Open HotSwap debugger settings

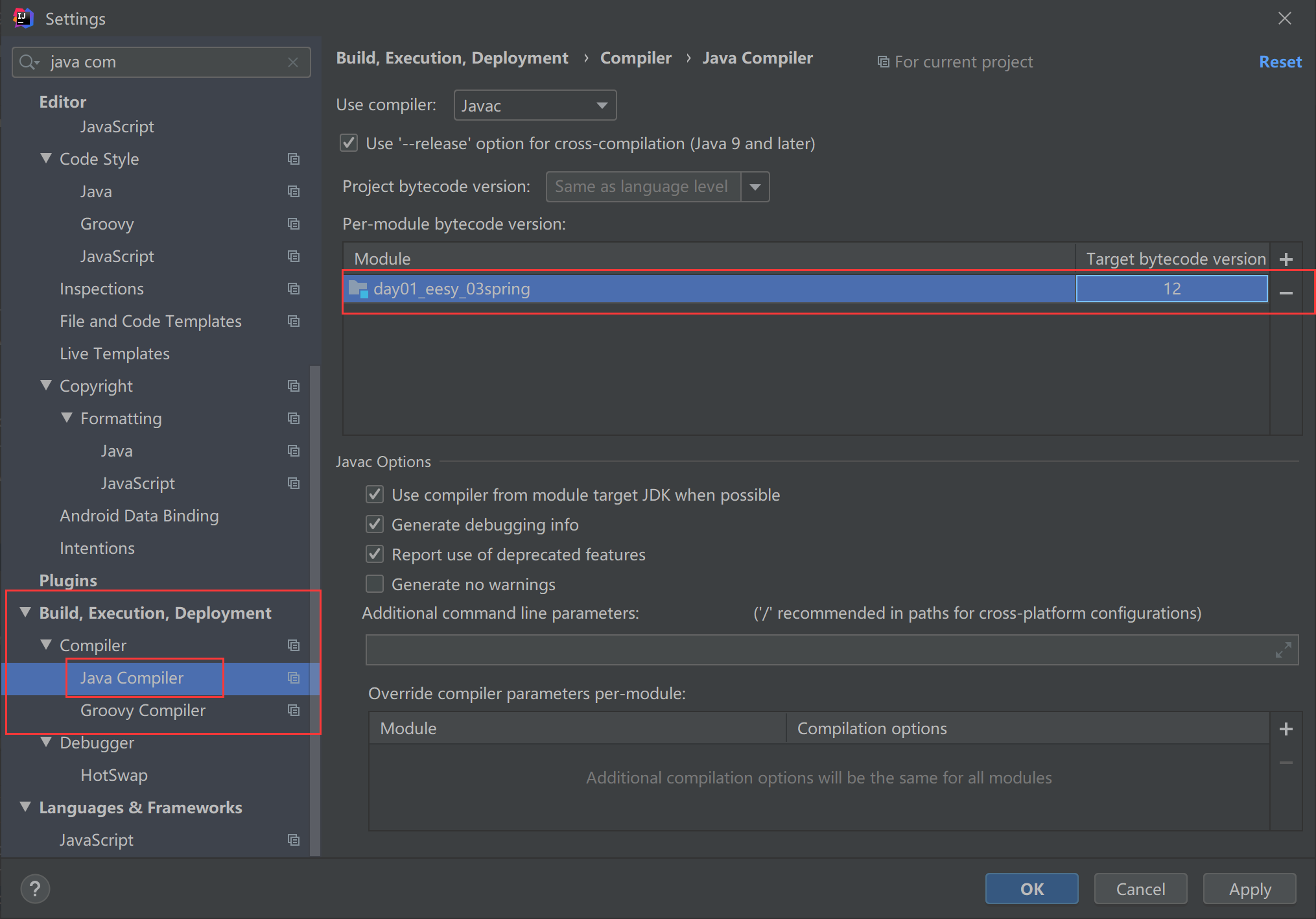pos(114,775)
